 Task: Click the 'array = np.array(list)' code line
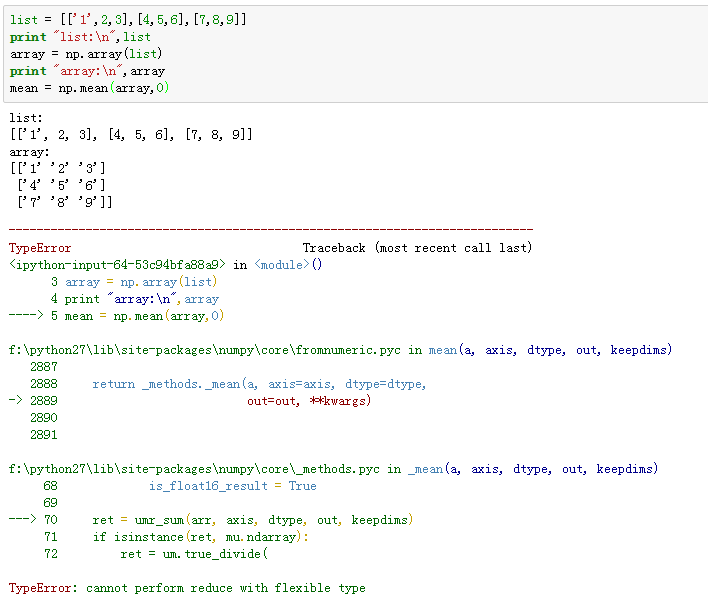click(86, 54)
